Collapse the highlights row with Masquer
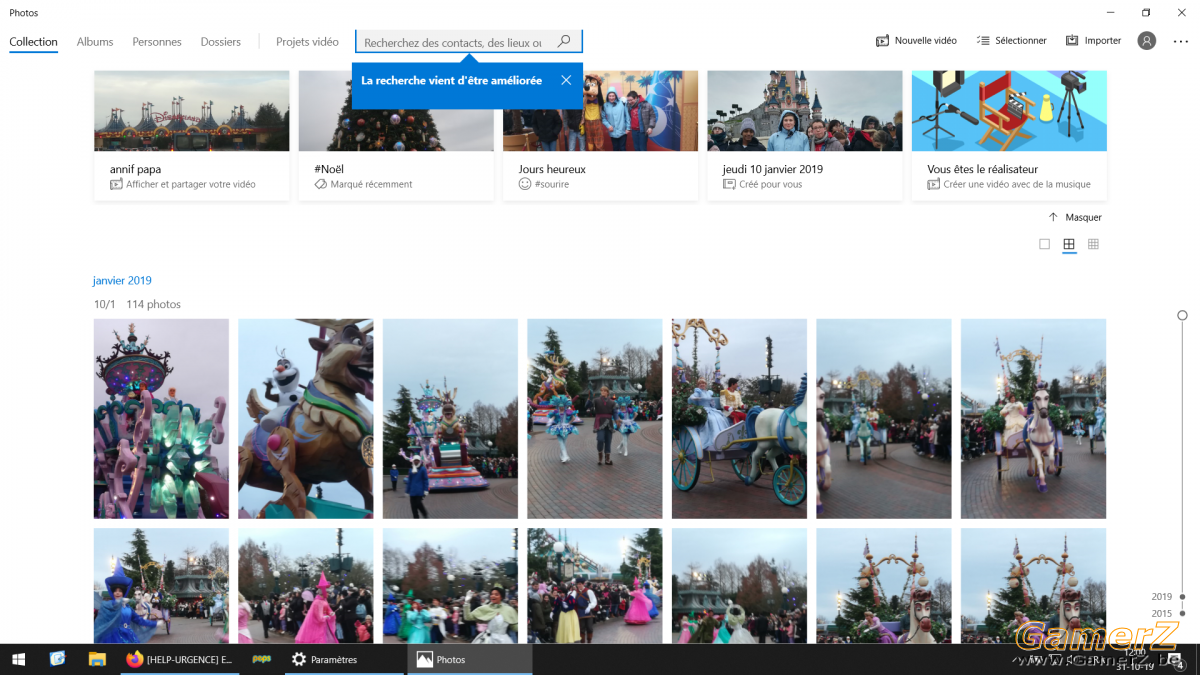This screenshot has height=675, width=1200. pos(1075,217)
